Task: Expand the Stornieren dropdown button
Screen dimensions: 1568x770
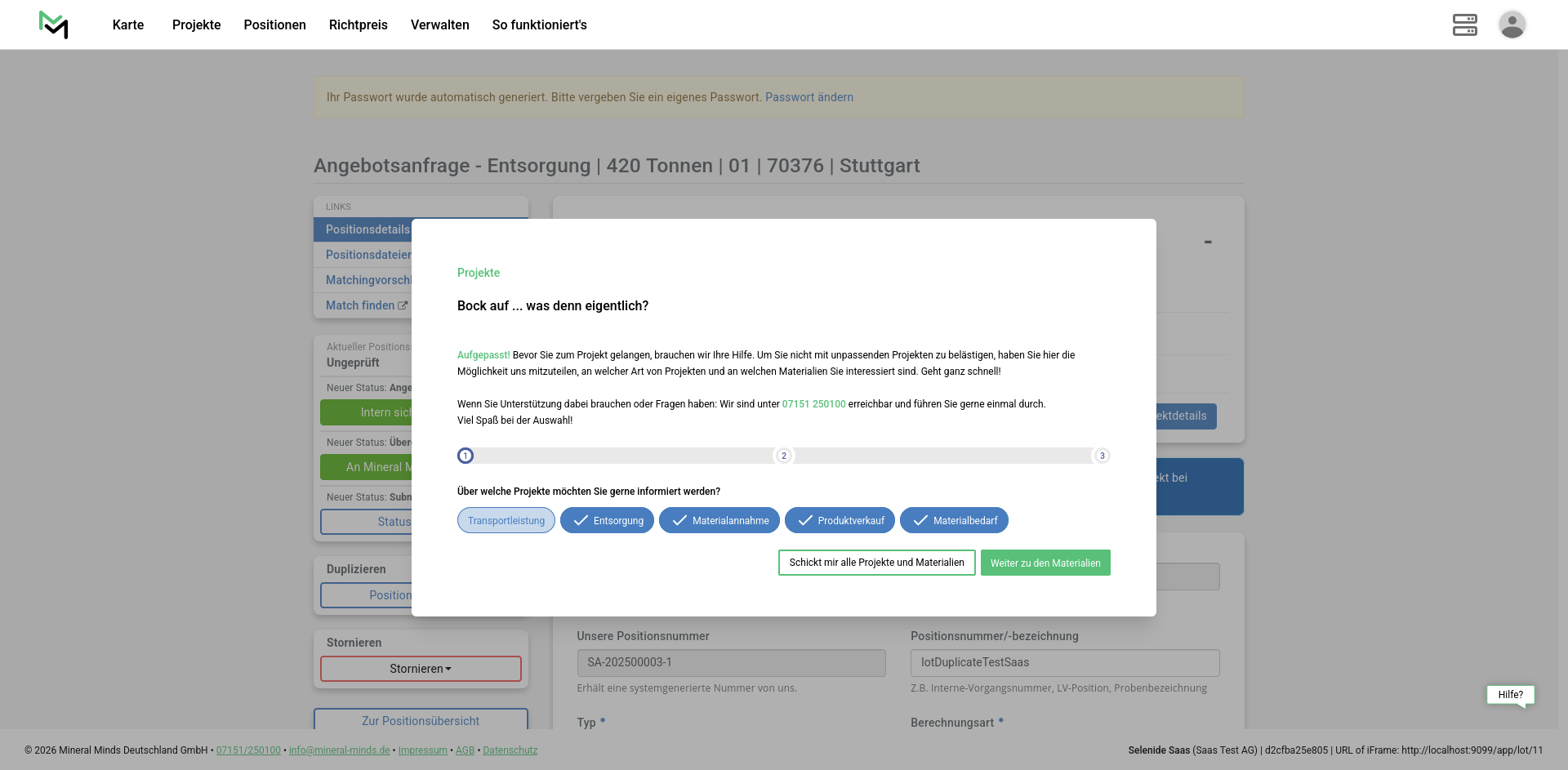Action: [421, 669]
